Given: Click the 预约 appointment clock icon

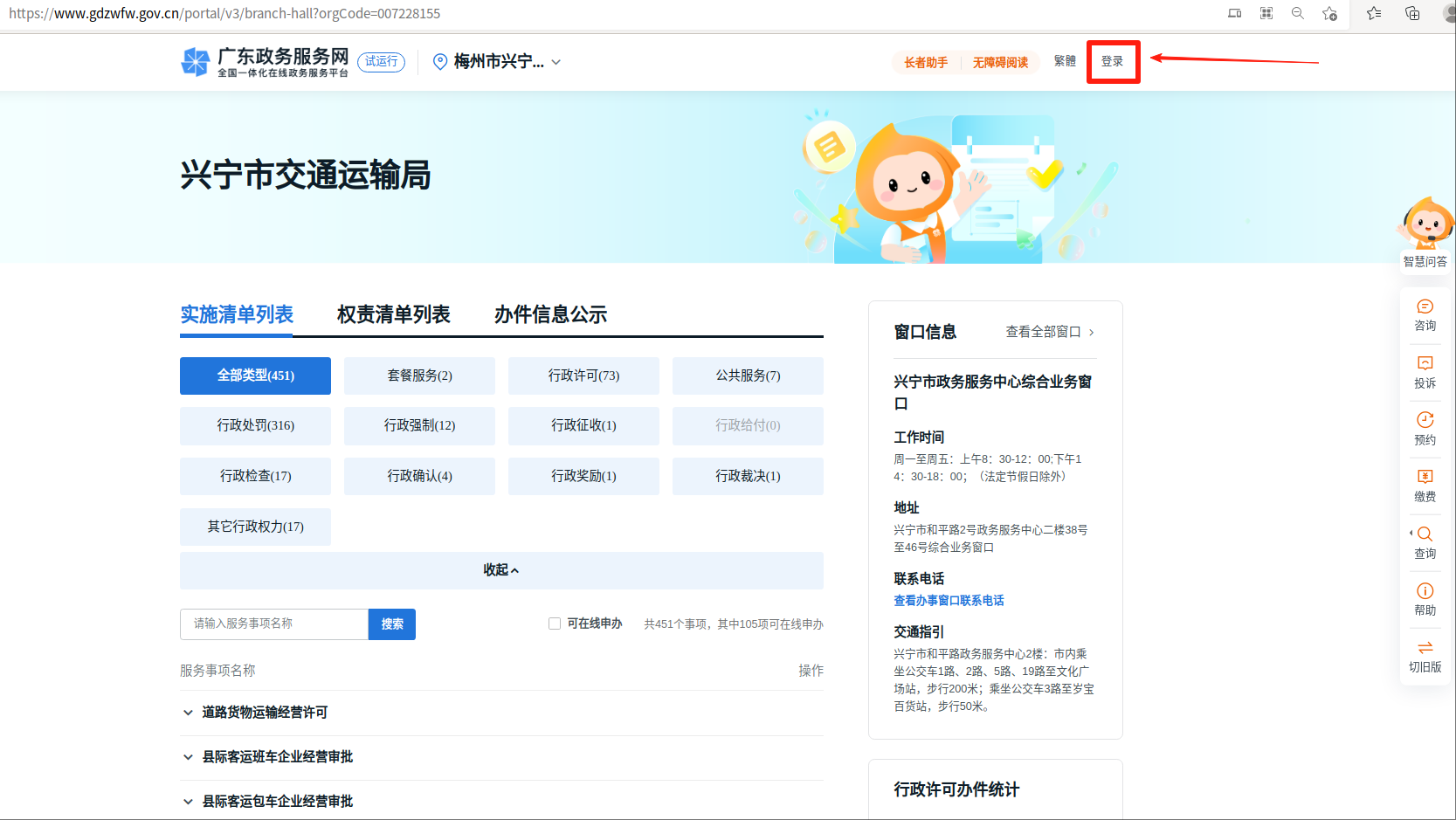Looking at the screenshot, I should pos(1425,421).
